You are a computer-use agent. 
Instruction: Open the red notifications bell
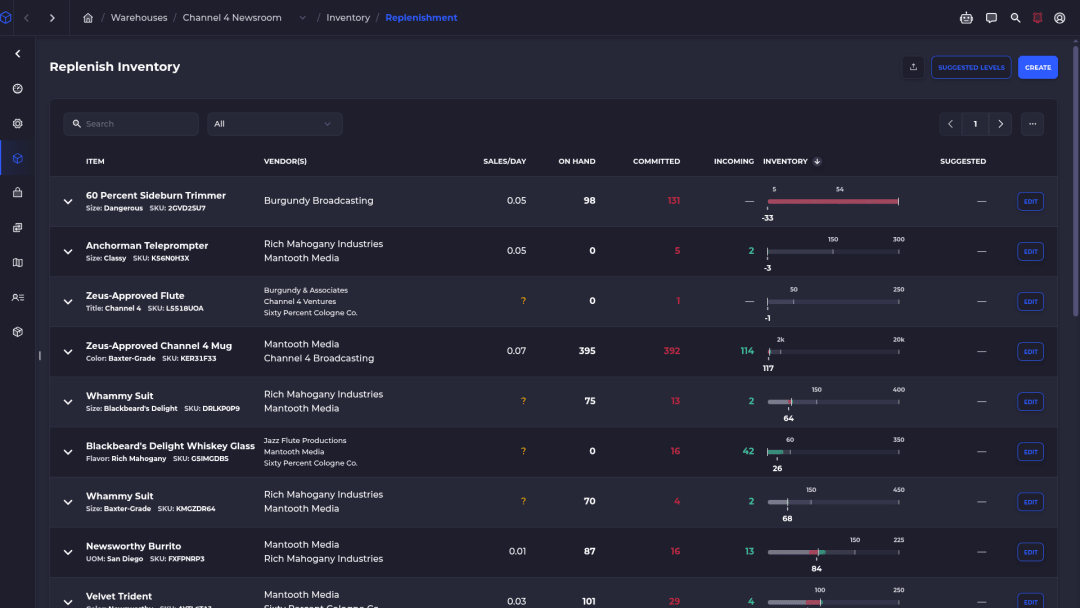pyautogui.click(x=1037, y=18)
